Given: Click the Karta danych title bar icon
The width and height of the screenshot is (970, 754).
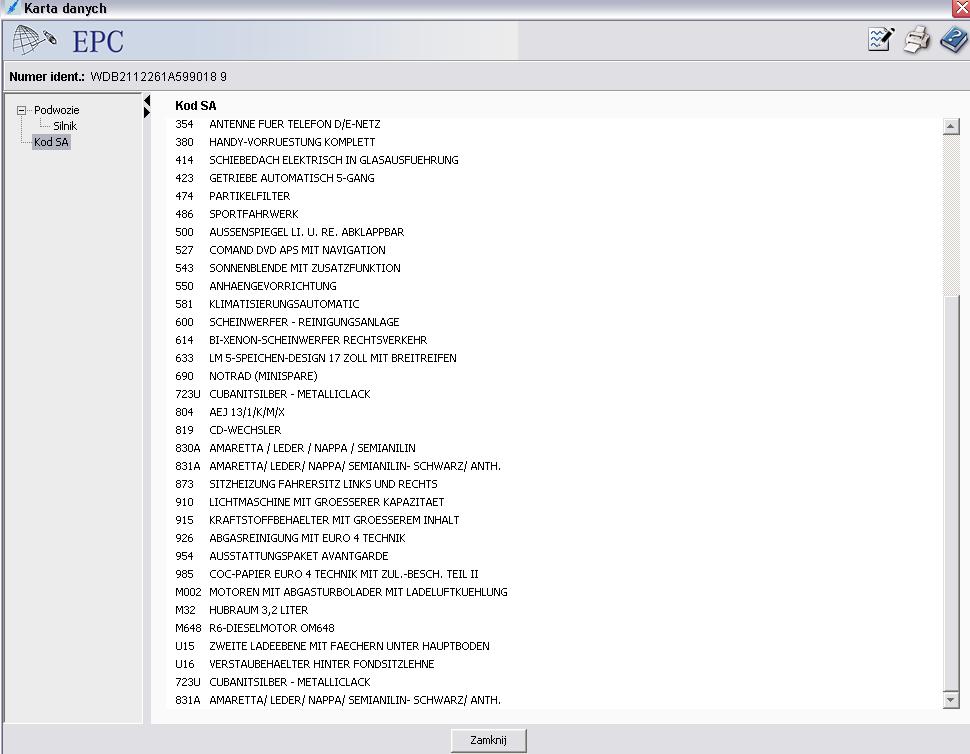Looking at the screenshot, I should (11, 8).
